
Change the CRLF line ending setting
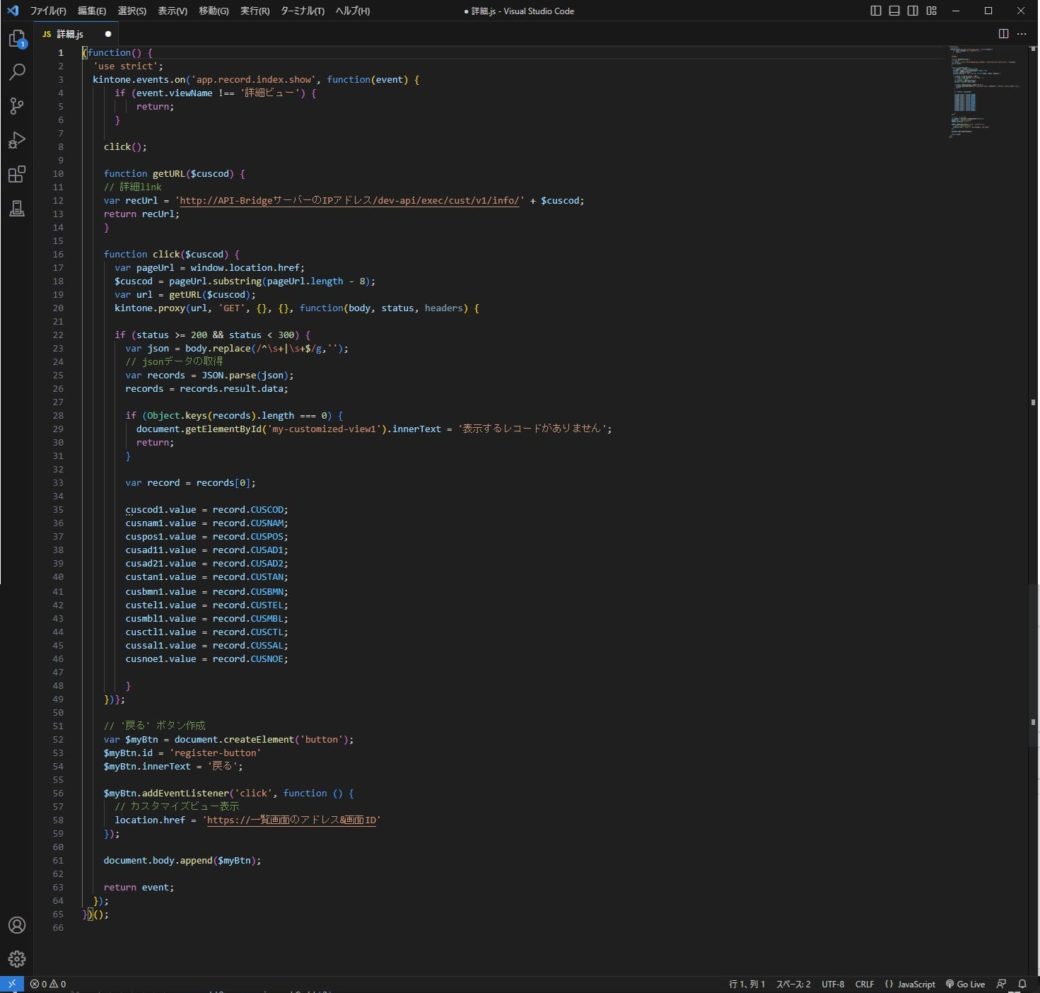tap(864, 983)
